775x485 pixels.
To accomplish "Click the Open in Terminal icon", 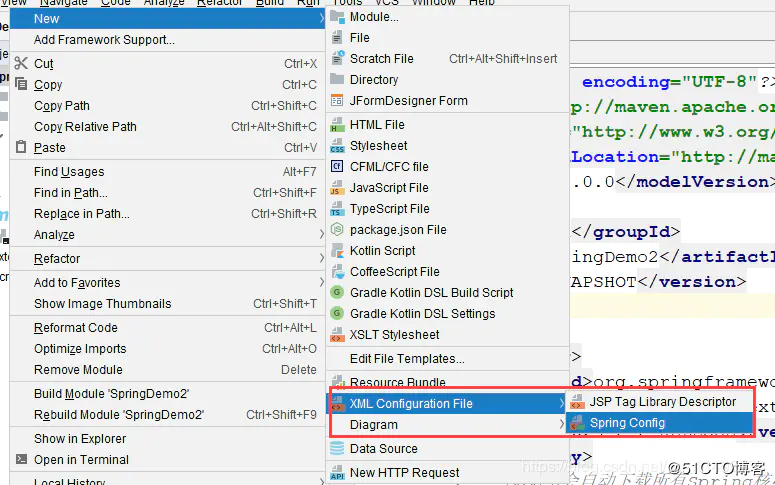I will pos(21,459).
